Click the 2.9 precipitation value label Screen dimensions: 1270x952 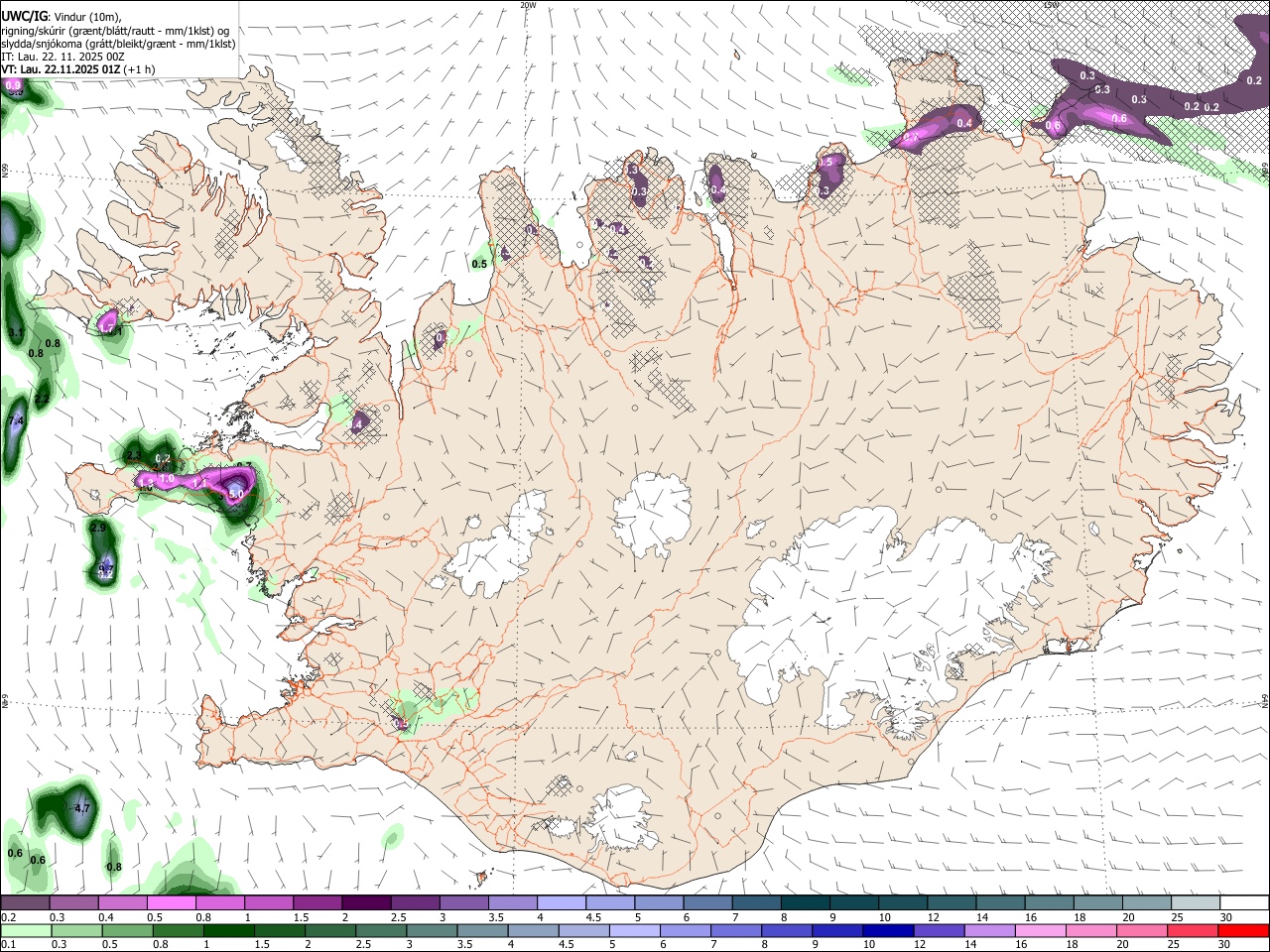(97, 529)
